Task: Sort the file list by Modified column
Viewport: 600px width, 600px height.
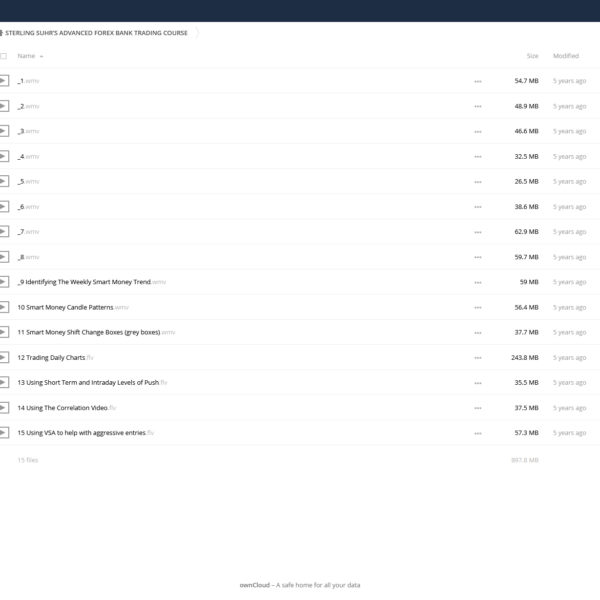Action: pyautogui.click(x=566, y=56)
